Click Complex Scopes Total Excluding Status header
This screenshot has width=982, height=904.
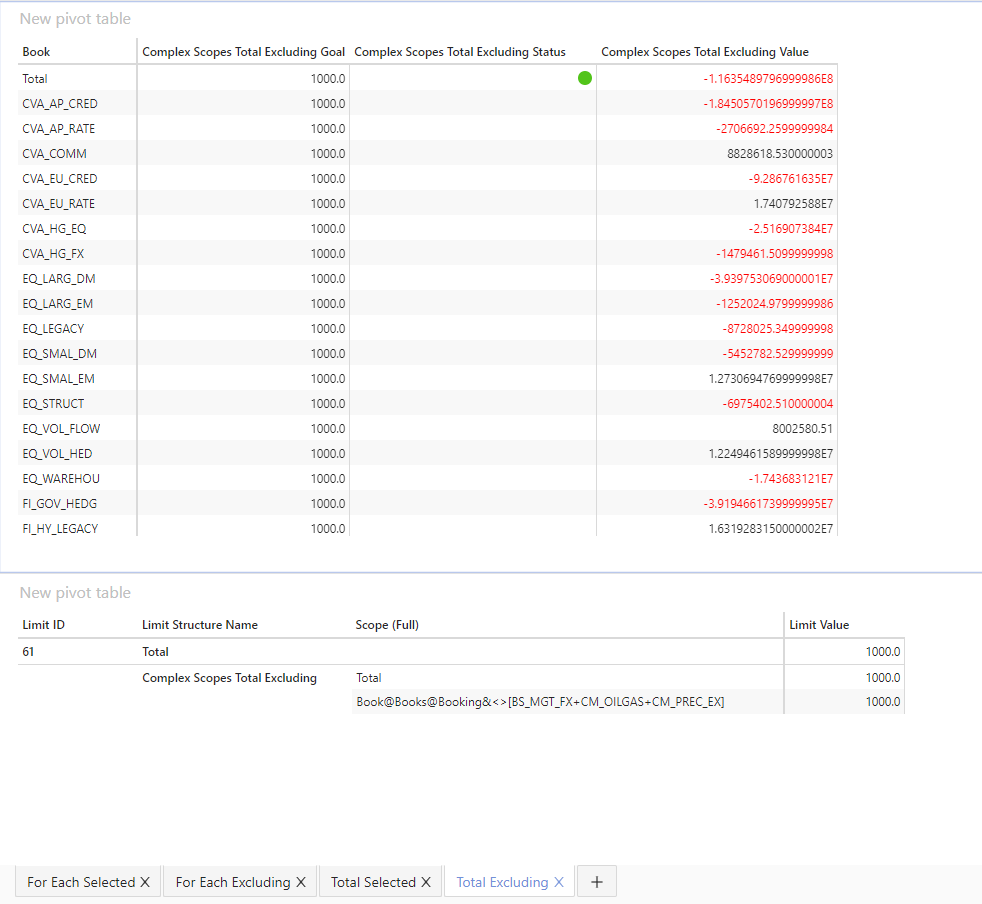point(460,52)
